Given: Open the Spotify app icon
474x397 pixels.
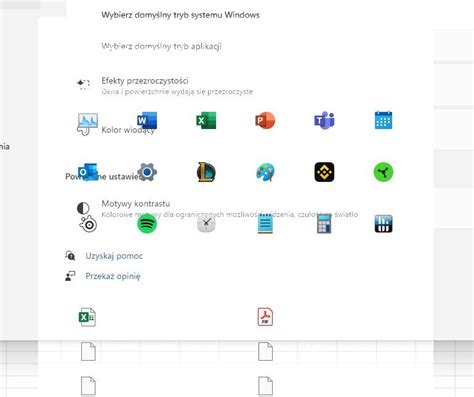Looking at the screenshot, I should [147, 224].
